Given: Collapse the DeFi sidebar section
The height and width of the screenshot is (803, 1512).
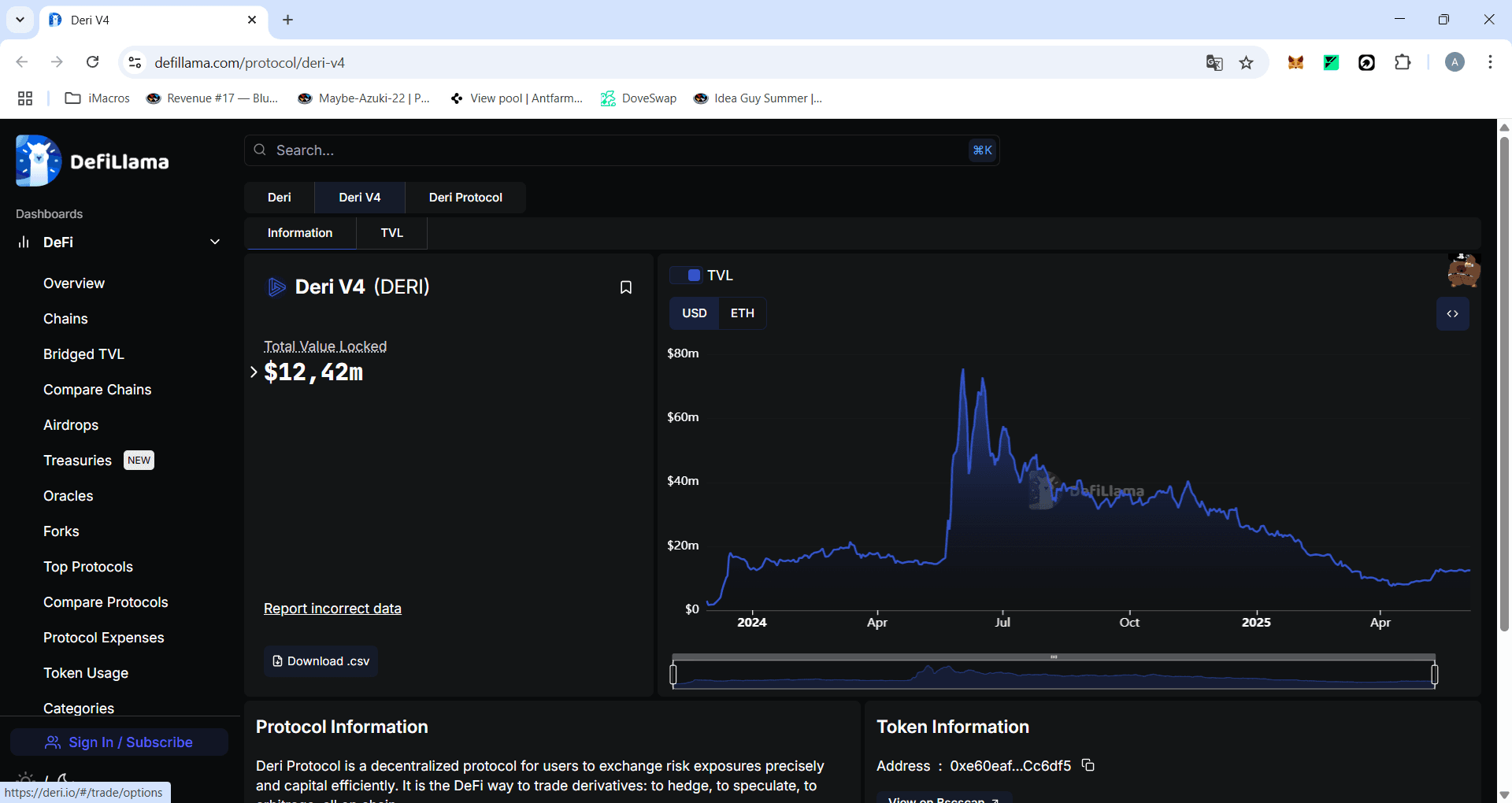Looking at the screenshot, I should pyautogui.click(x=215, y=242).
